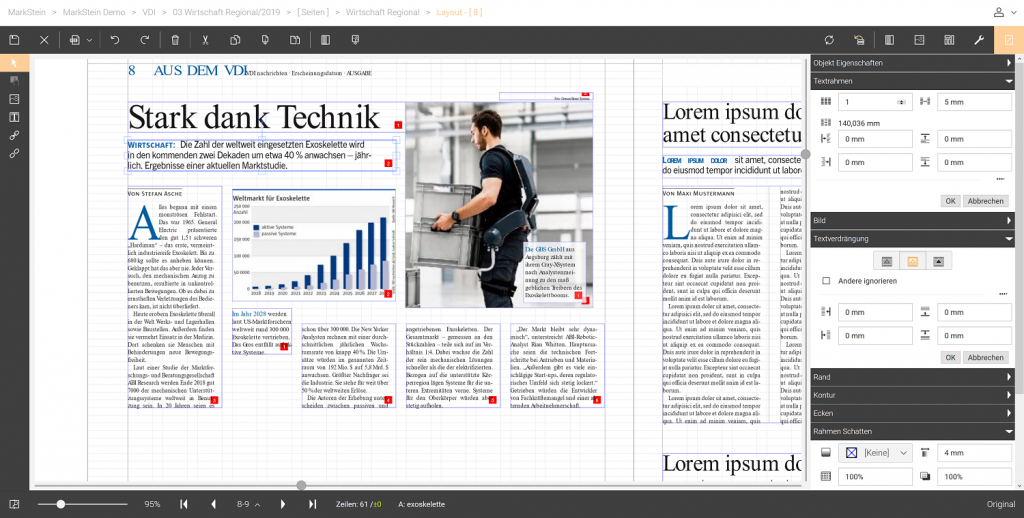Click the column gap 5 mm input field
The width and height of the screenshot is (1024, 518).
click(974, 102)
